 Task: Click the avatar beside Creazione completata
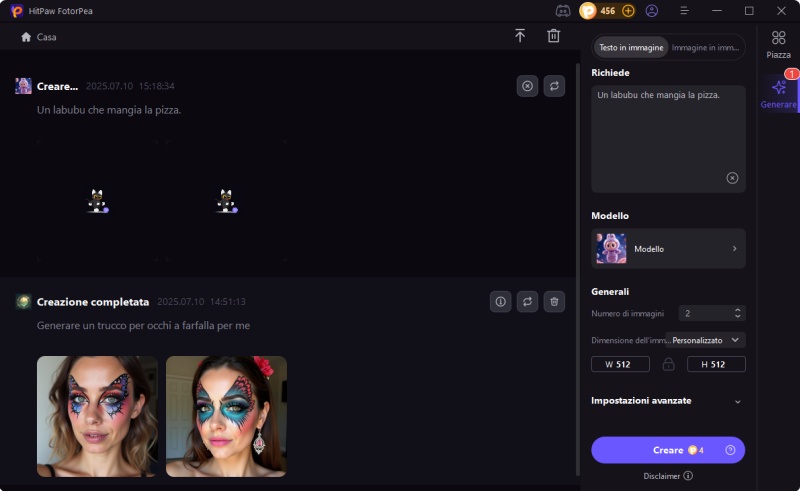23,302
